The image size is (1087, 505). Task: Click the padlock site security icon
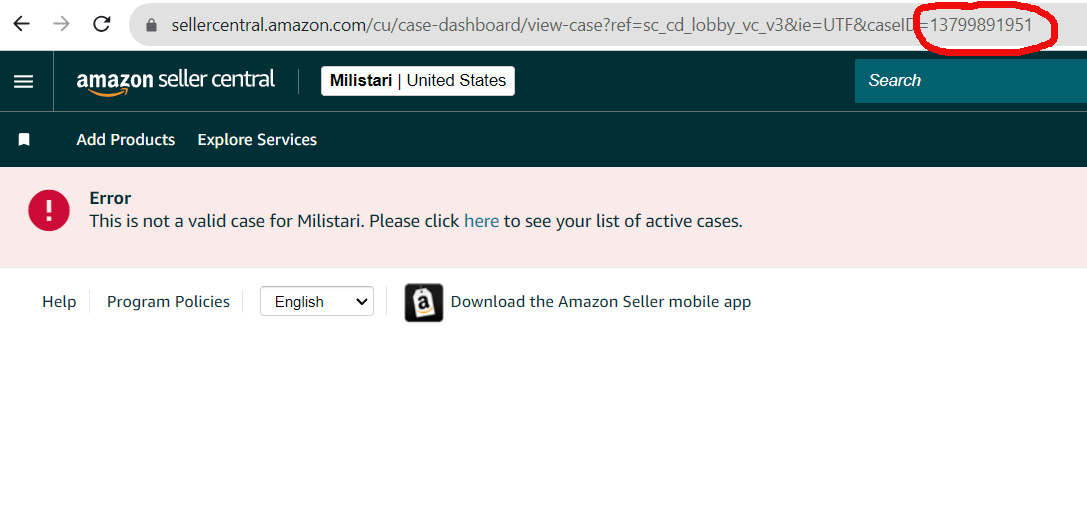click(x=152, y=25)
